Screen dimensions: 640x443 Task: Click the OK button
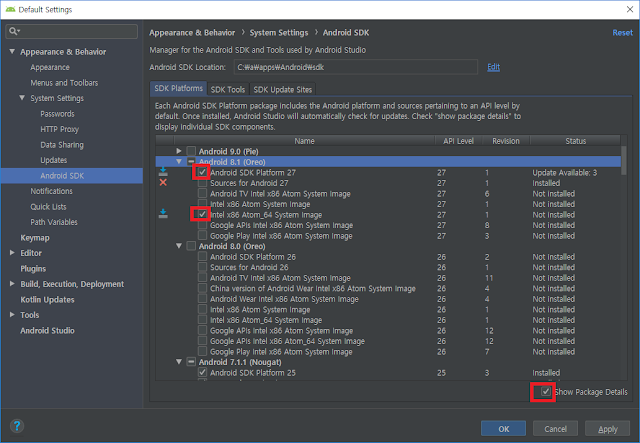pyautogui.click(x=503, y=429)
